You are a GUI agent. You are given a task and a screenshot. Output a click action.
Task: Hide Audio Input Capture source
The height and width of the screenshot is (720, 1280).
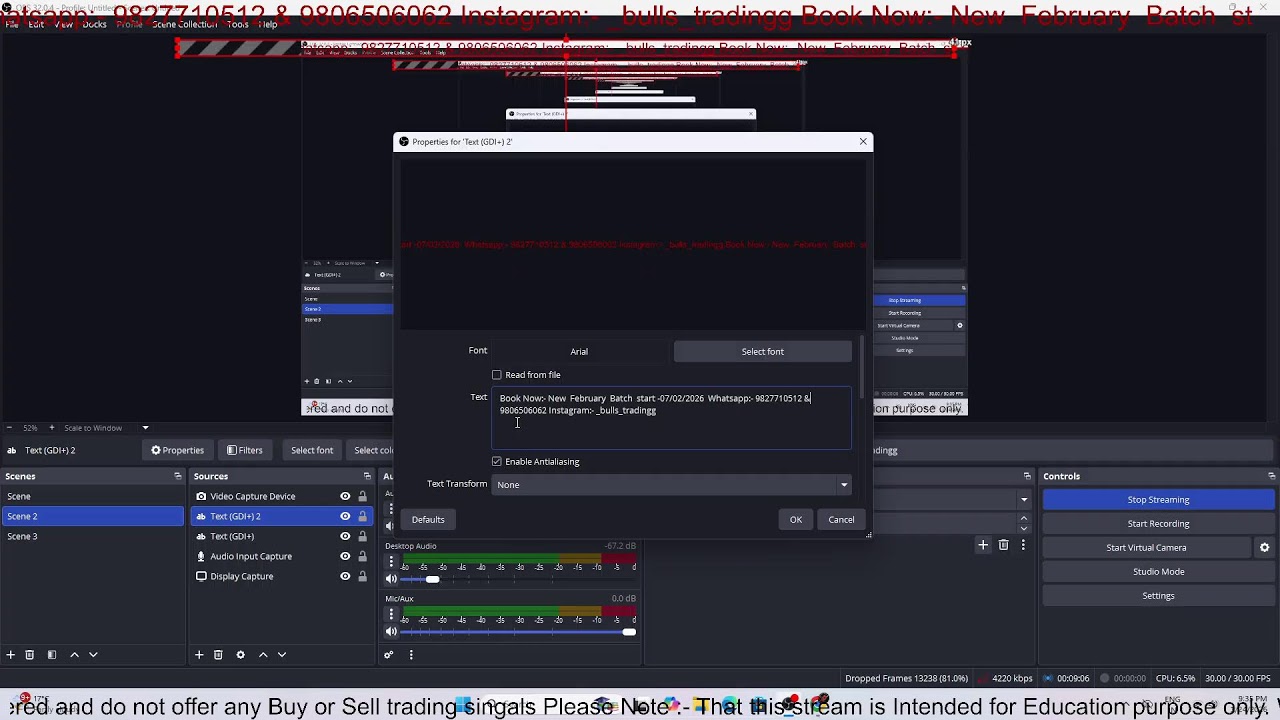(x=345, y=556)
